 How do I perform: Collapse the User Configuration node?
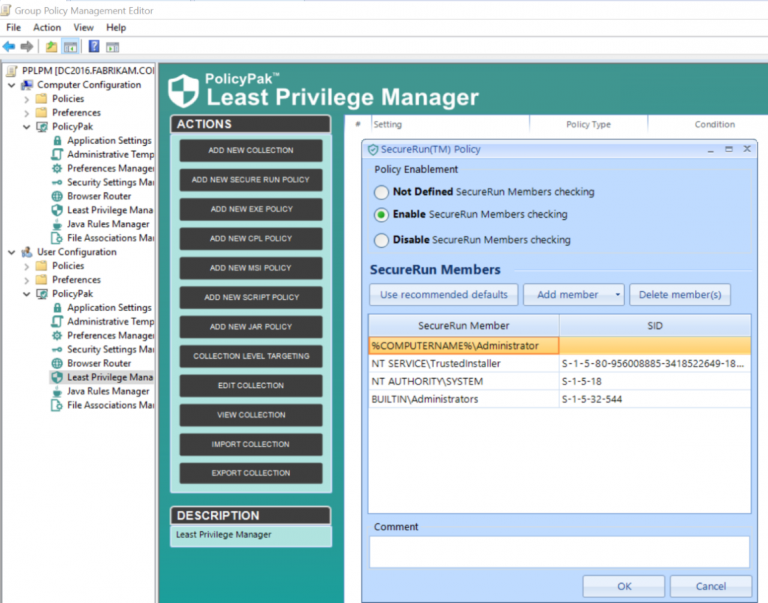[12, 252]
